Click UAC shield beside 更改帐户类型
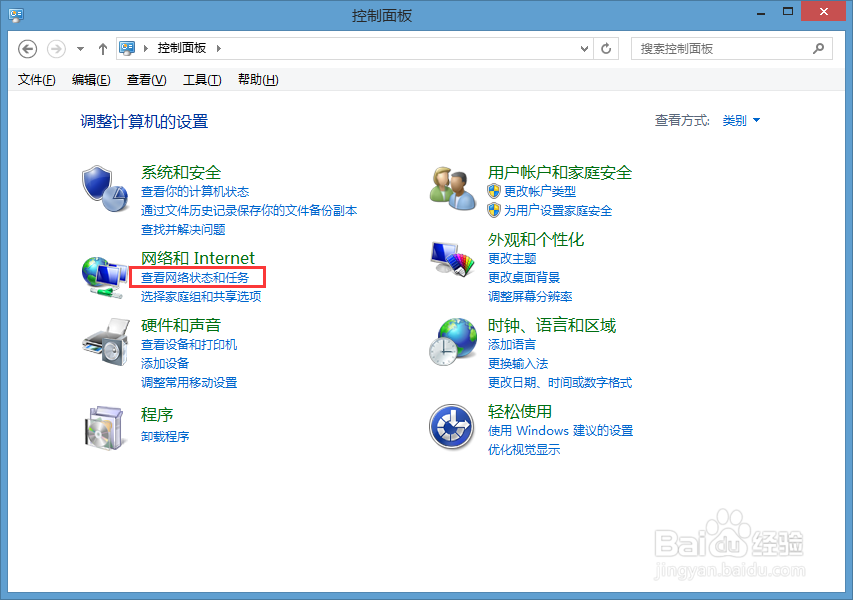This screenshot has height=600, width=853. (x=494, y=191)
